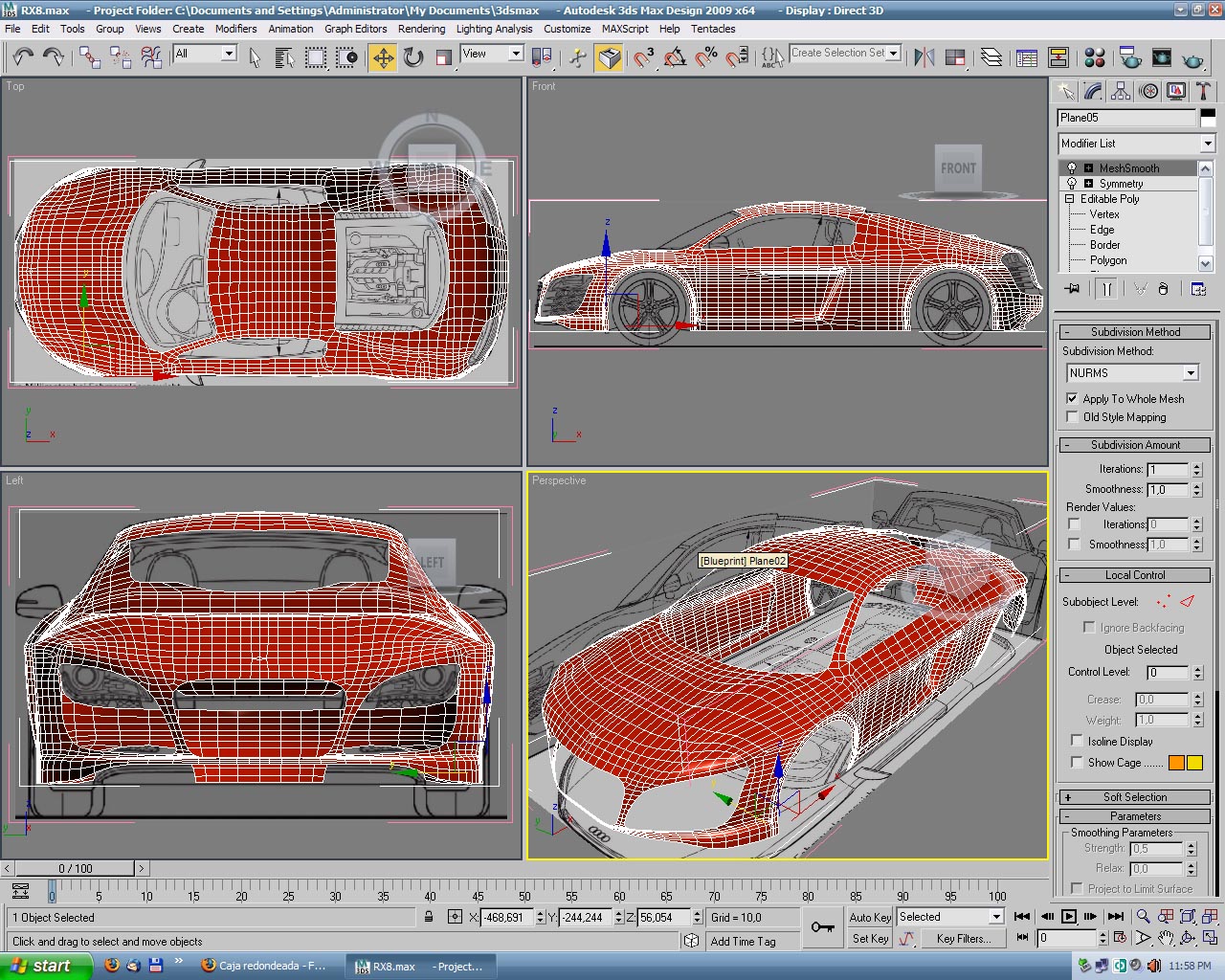The width and height of the screenshot is (1225, 980).
Task: Uncheck Apply To Whole Mesh
Action: tap(1072, 398)
